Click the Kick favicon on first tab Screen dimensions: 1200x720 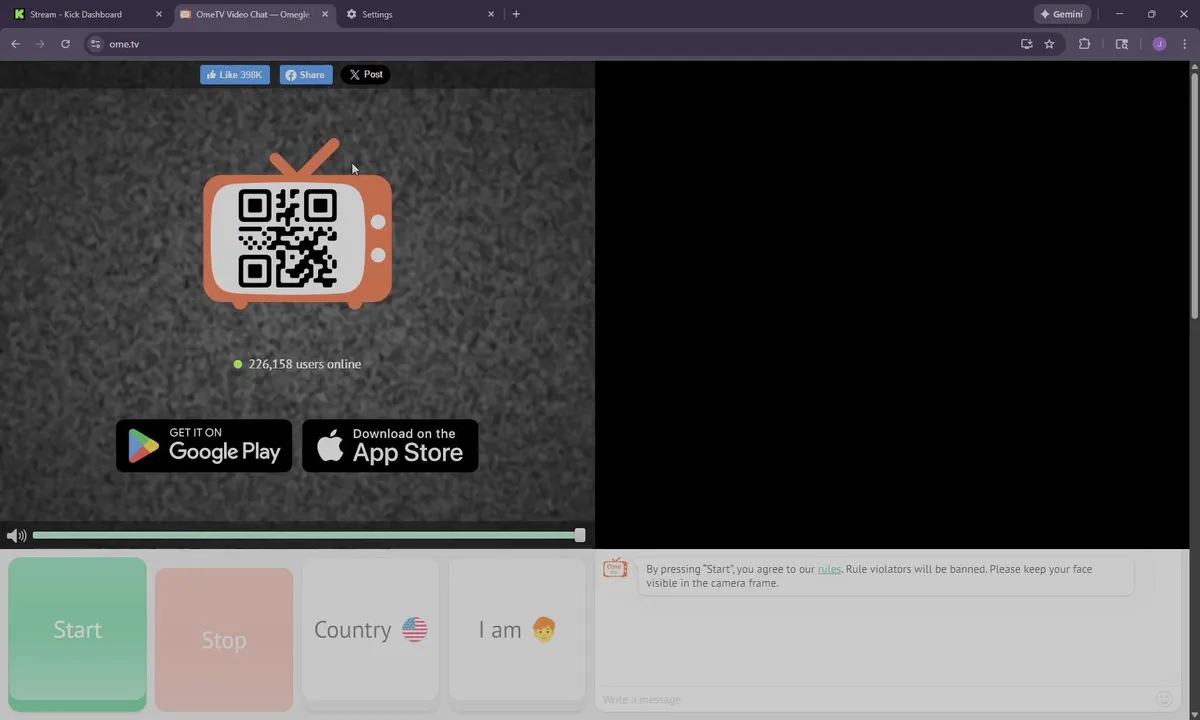click(19, 14)
